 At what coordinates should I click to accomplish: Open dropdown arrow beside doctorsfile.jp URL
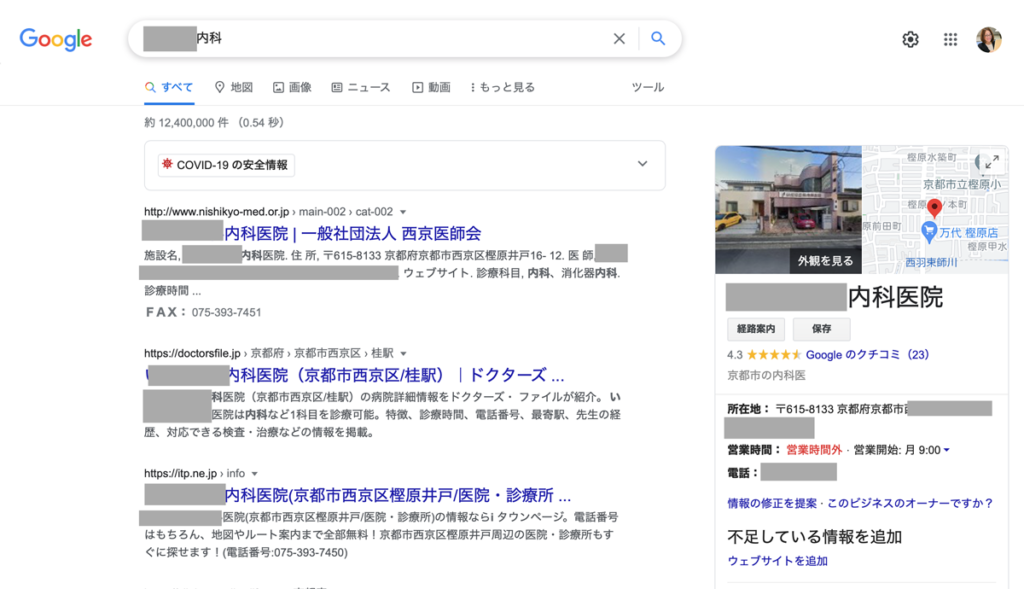[x=404, y=354]
